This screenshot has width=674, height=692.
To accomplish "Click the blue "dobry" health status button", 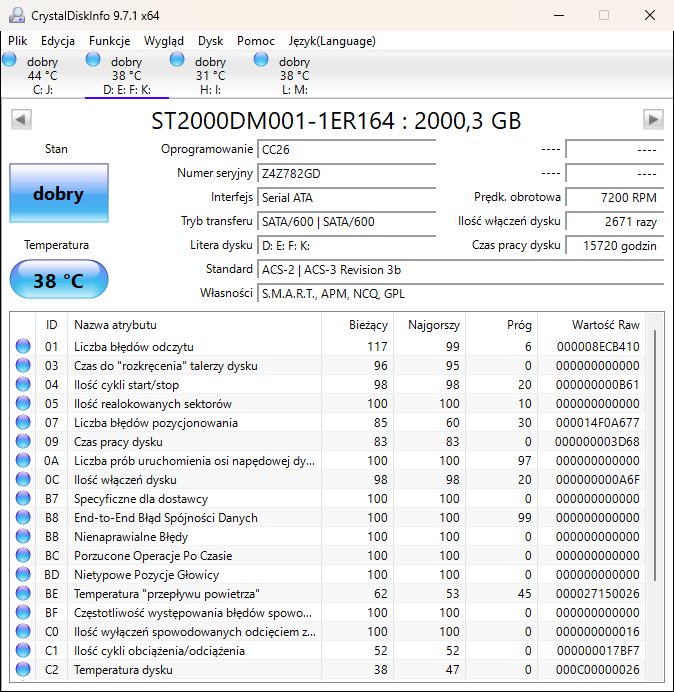I will [x=58, y=194].
